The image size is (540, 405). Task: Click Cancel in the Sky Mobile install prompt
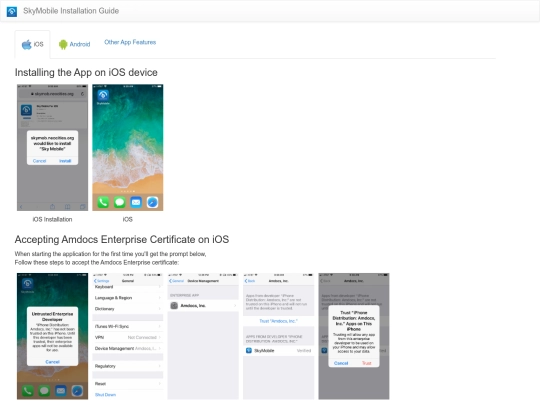[39, 161]
